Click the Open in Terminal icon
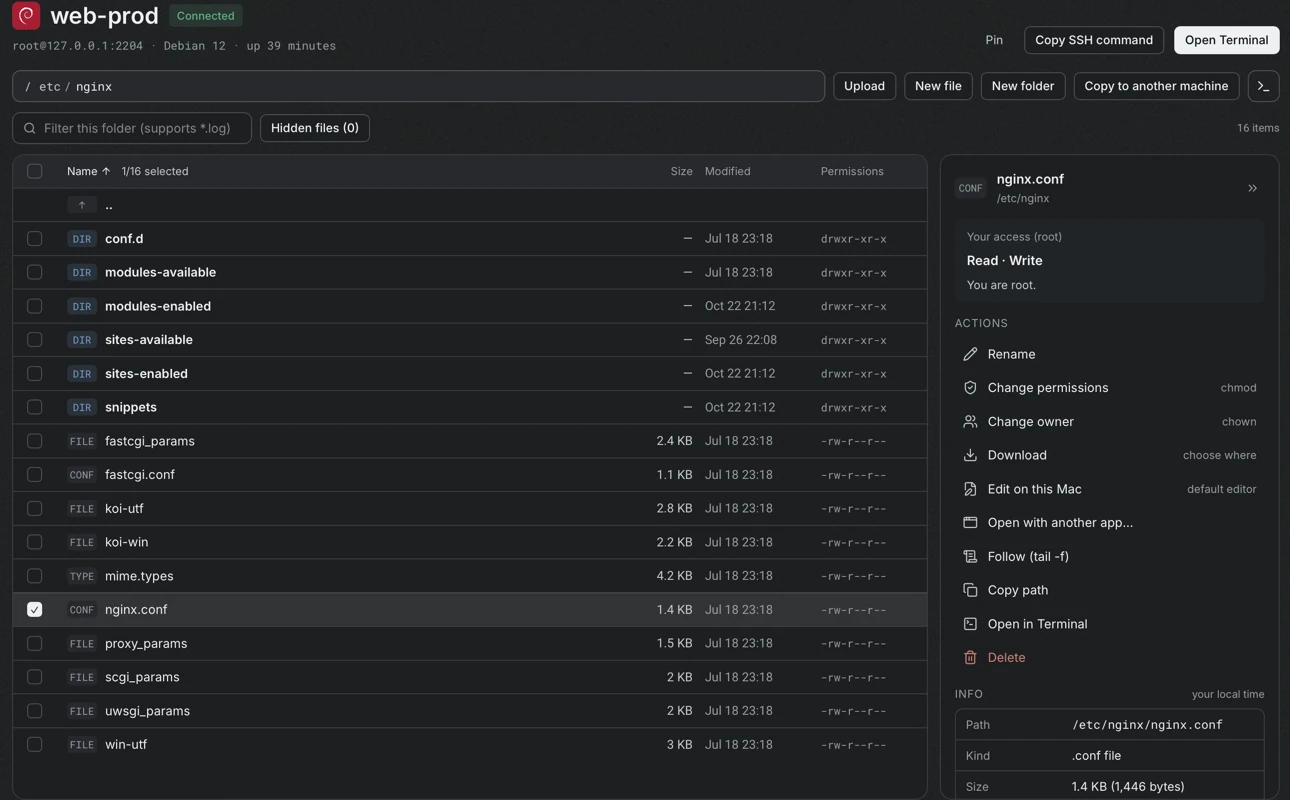The image size is (1290, 800). coord(970,624)
